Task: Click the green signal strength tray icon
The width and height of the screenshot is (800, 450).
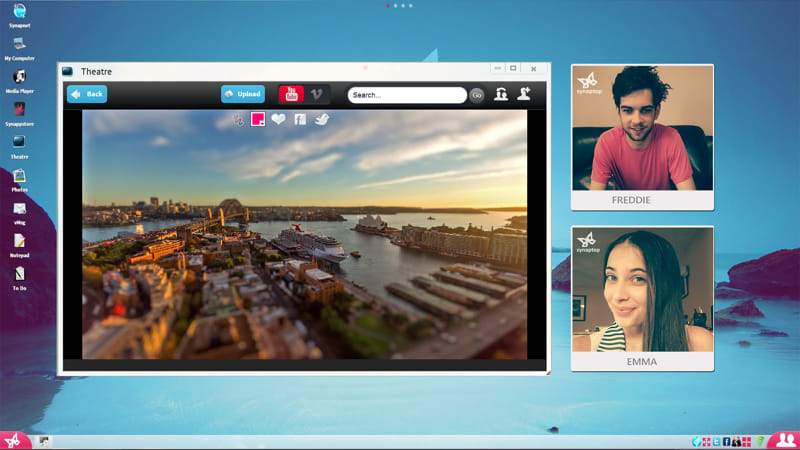Action: click(761, 442)
